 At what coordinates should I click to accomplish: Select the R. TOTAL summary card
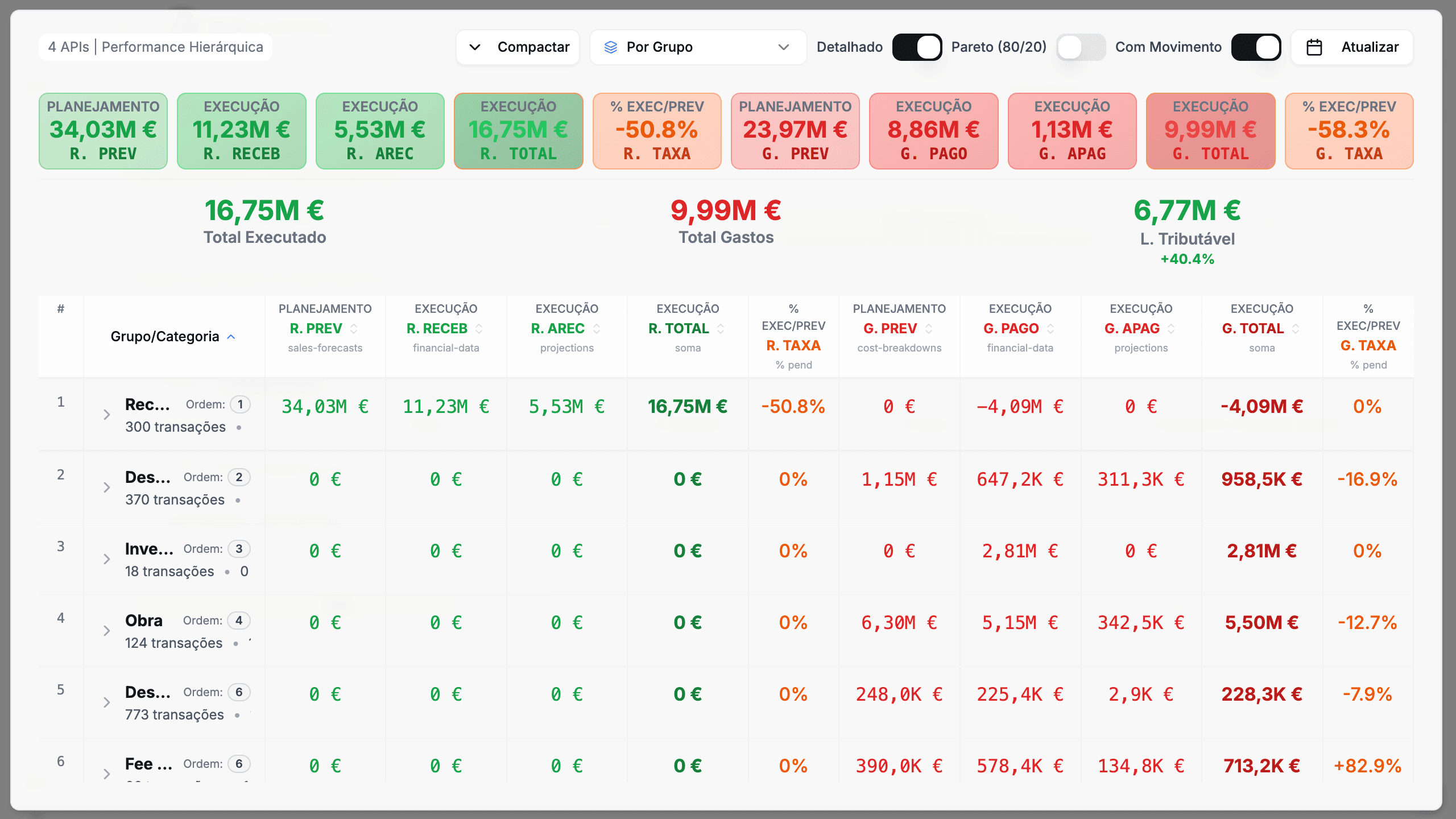tap(518, 131)
